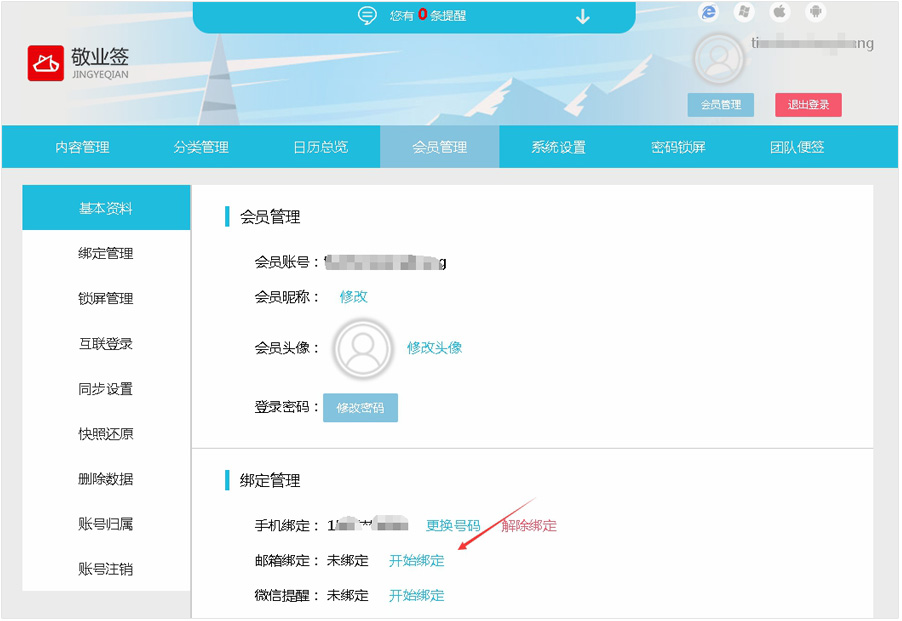The height and width of the screenshot is (621, 902).
Task: Click the Windows platform icon
Action: (744, 12)
